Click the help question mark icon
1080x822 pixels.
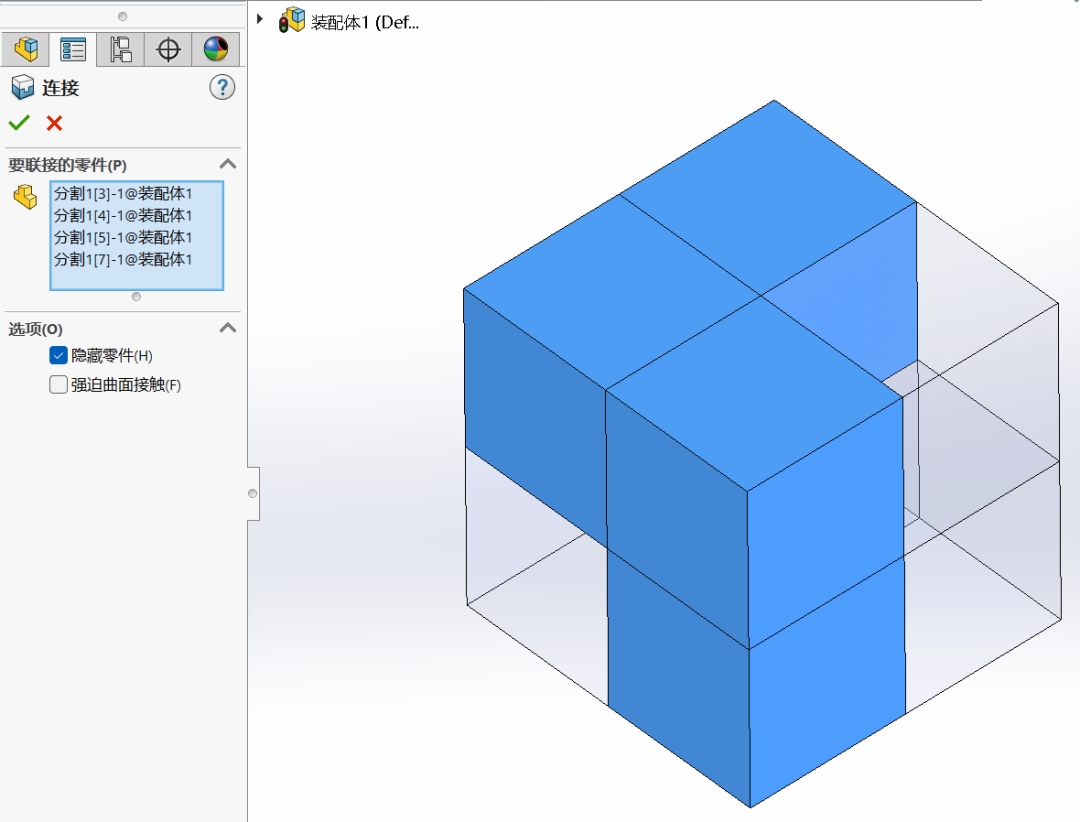click(x=222, y=87)
